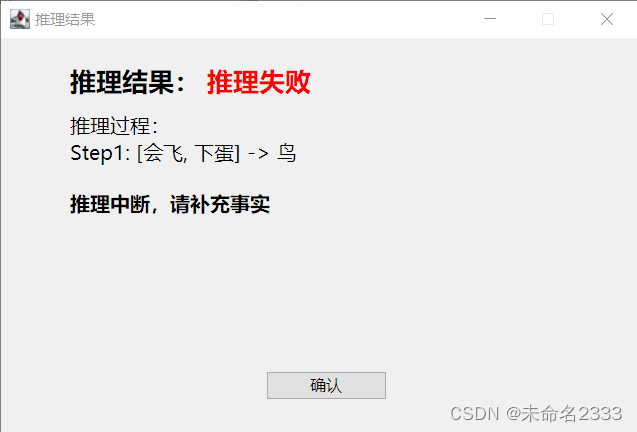Click the CSDN watermark text
This screenshot has width=637, height=432.
474,414
